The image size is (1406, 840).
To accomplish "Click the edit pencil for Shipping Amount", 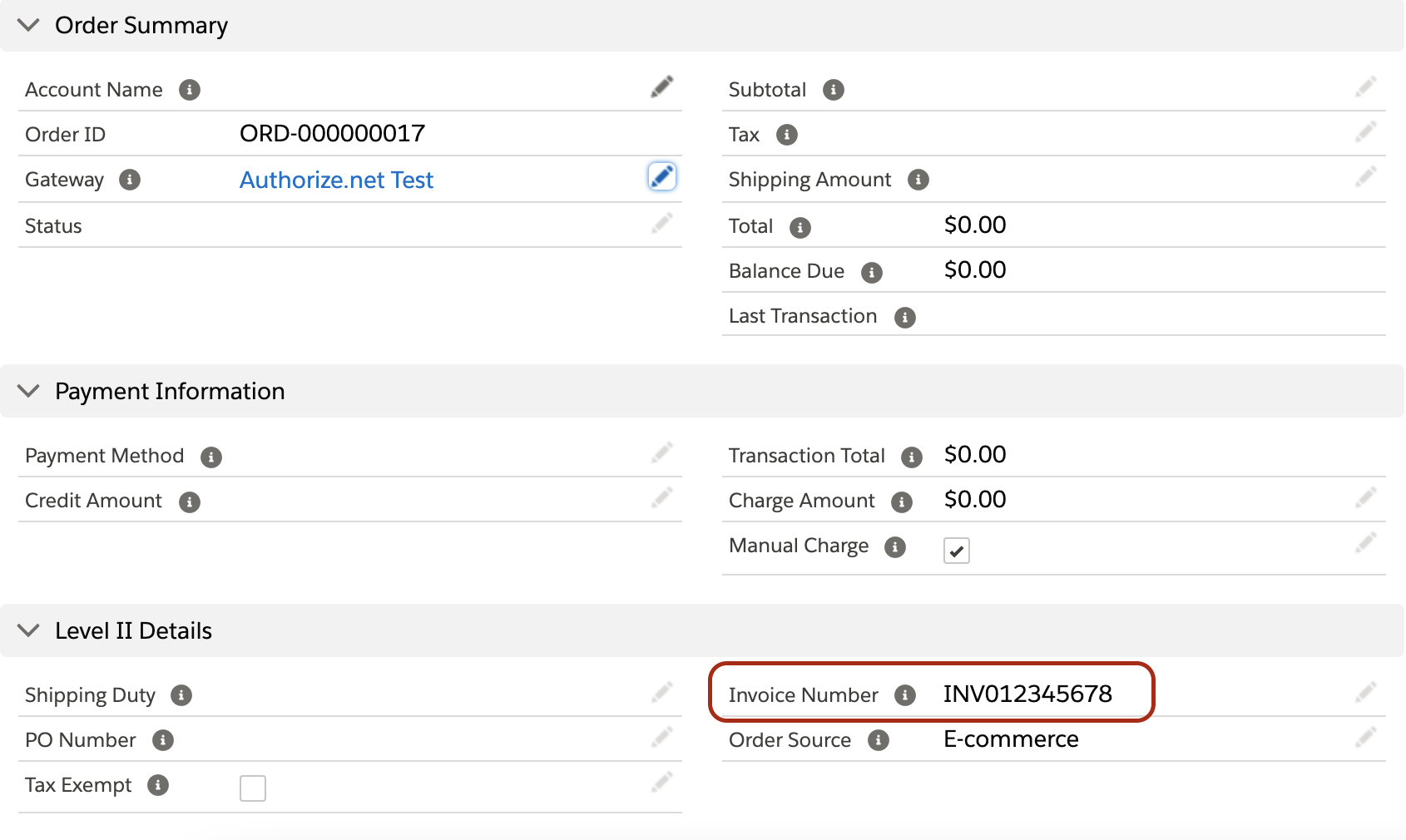I will click(x=1365, y=177).
